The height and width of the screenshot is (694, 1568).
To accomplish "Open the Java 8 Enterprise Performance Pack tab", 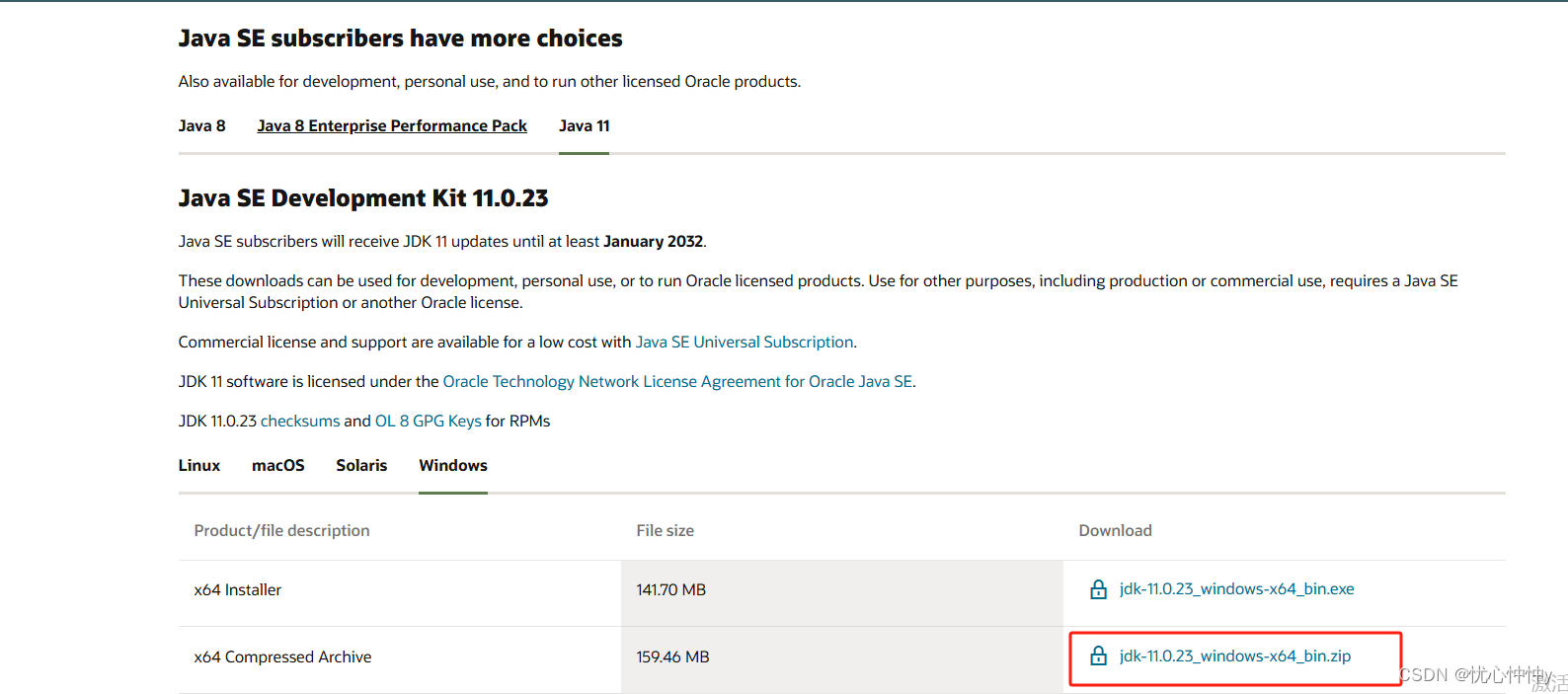I will click(392, 126).
